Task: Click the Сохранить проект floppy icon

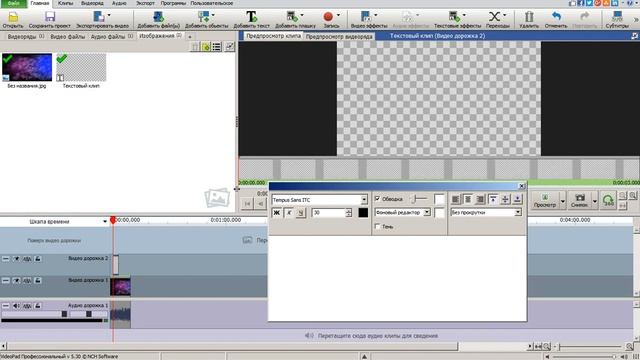Action: 50,17
